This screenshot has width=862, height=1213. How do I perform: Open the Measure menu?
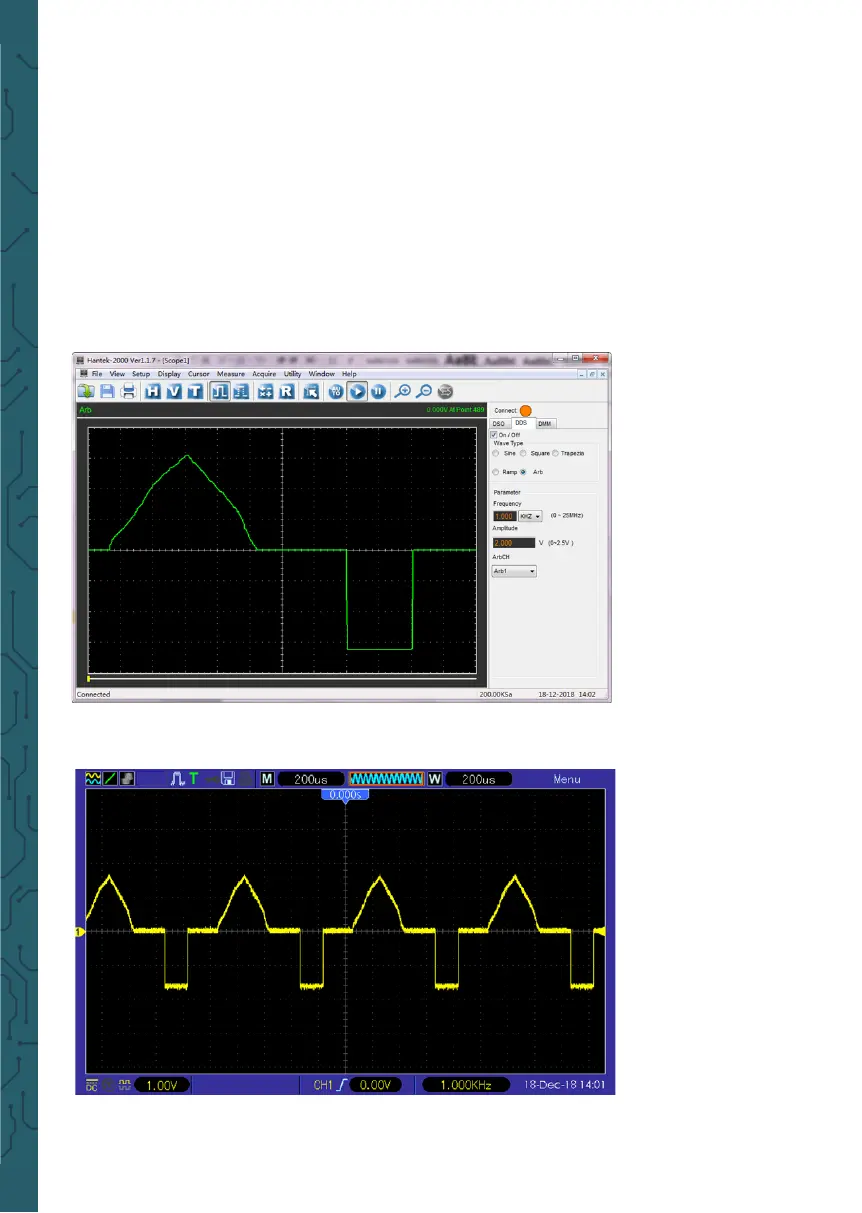(230, 373)
